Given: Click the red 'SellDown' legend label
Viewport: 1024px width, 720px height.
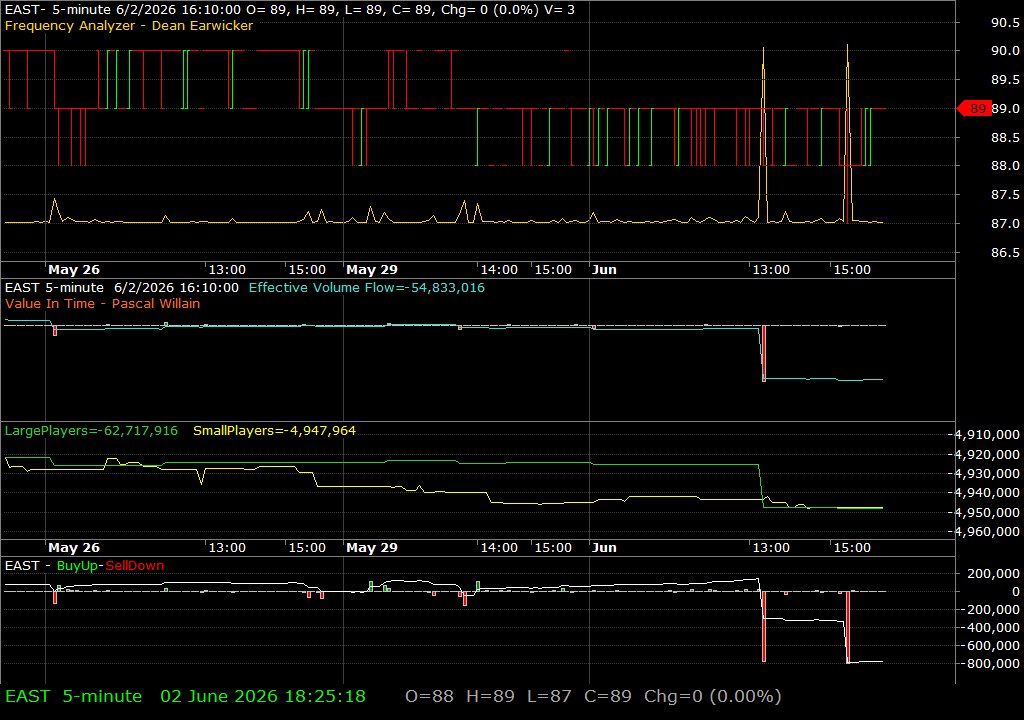Looking at the screenshot, I should (135, 566).
